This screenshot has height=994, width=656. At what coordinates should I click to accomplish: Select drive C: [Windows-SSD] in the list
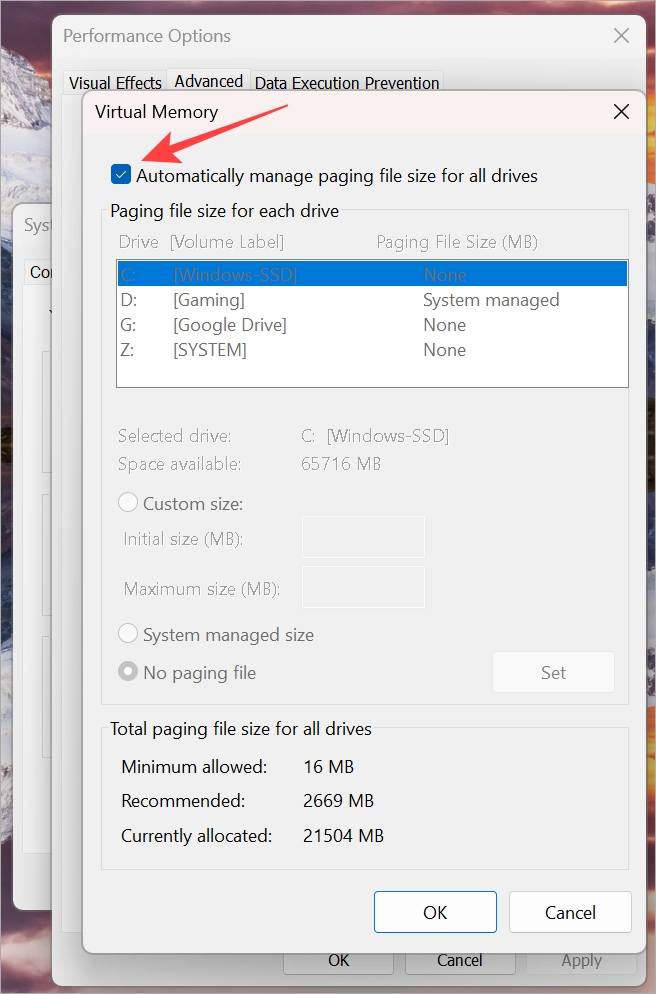click(x=300, y=274)
